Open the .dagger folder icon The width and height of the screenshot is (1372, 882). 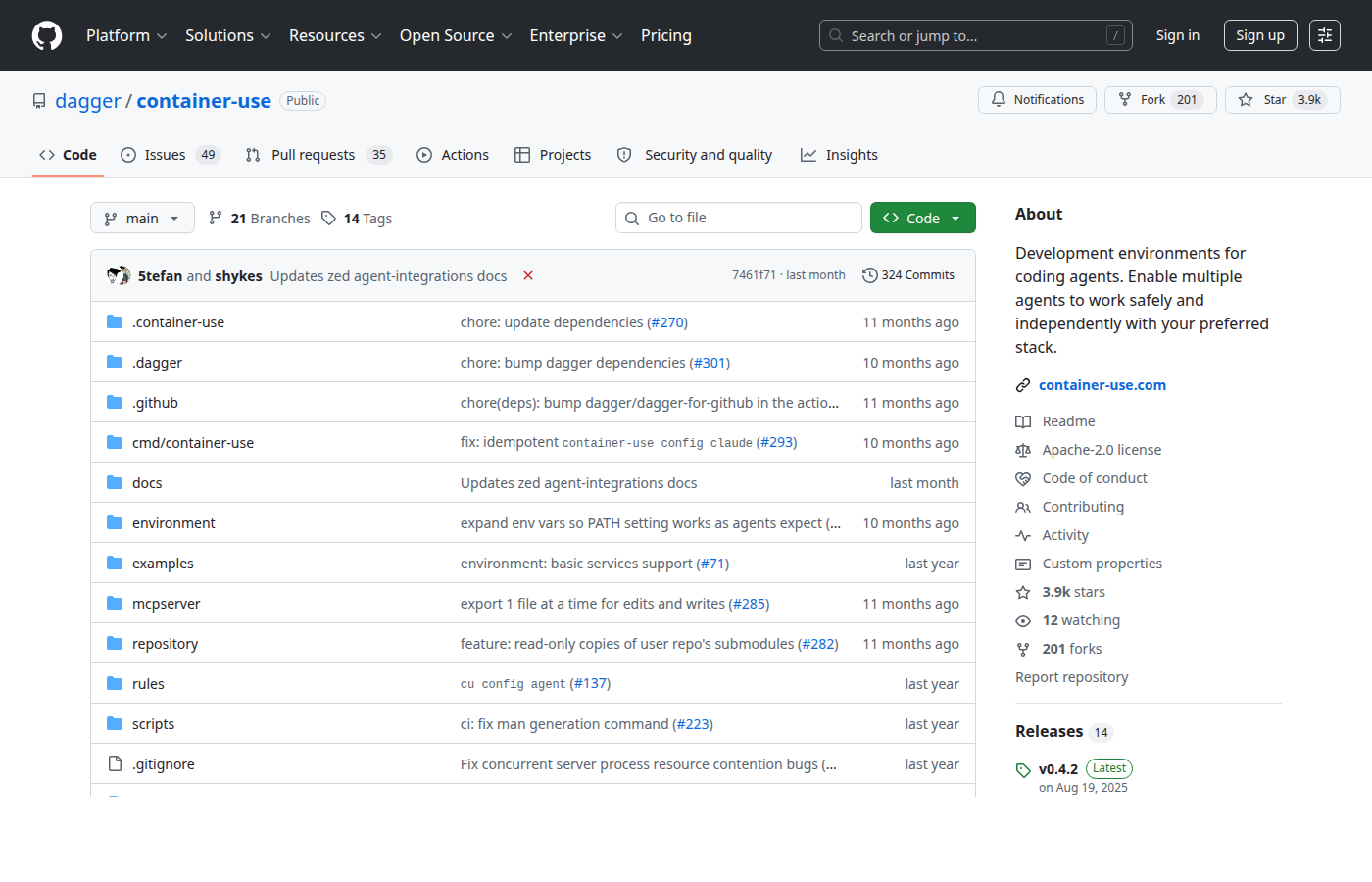[x=115, y=362]
